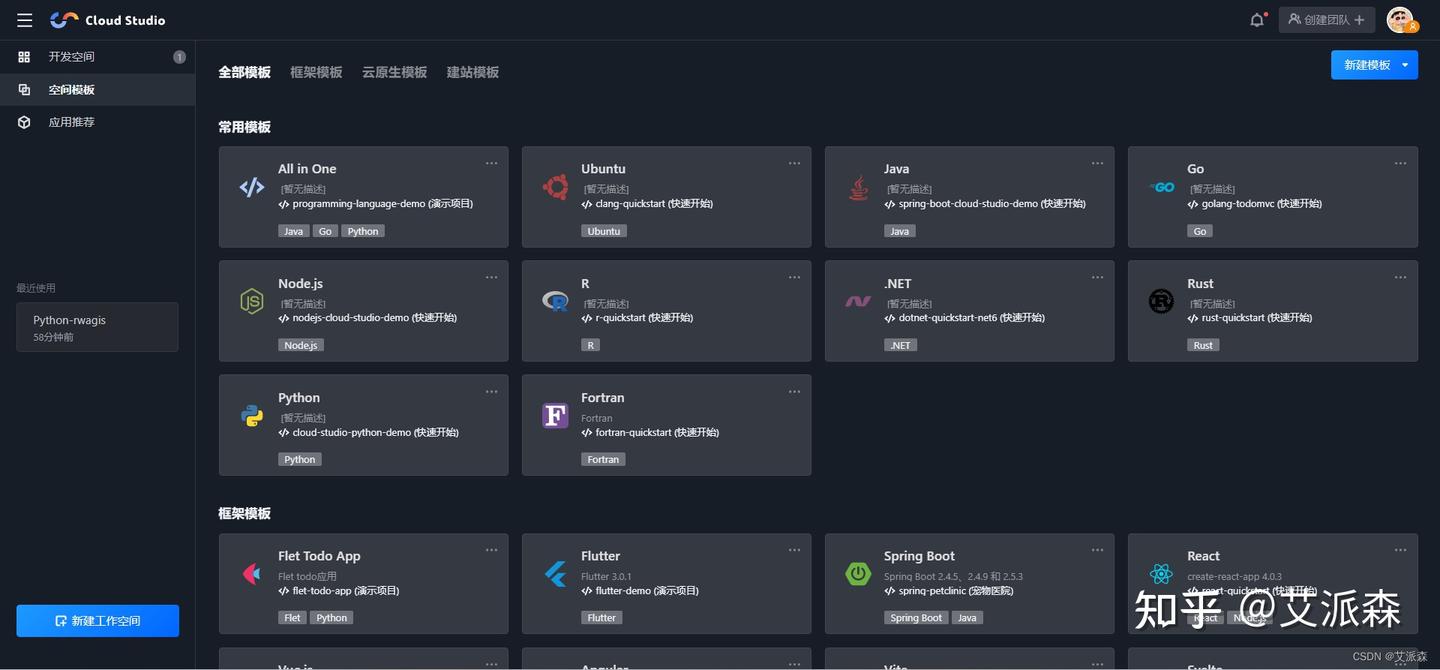
Task: Open the rust-quickstart repo link
Action: [x=1250, y=318]
